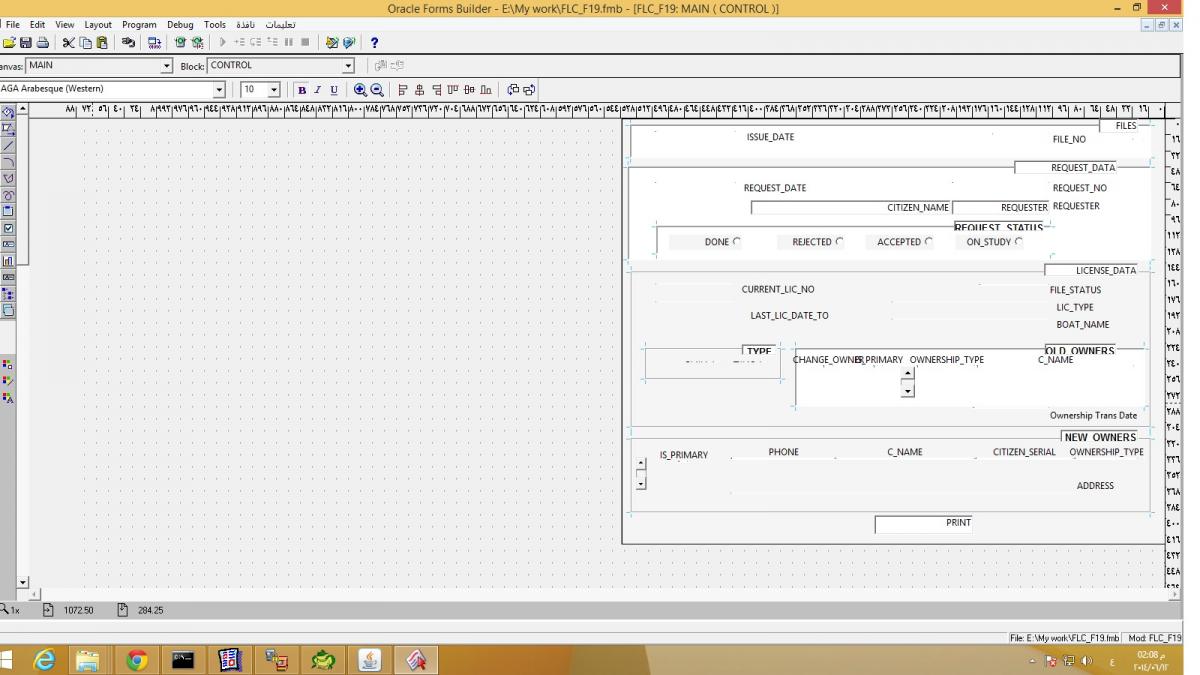
Task: Expand the font size dropdown
Action: point(274,90)
